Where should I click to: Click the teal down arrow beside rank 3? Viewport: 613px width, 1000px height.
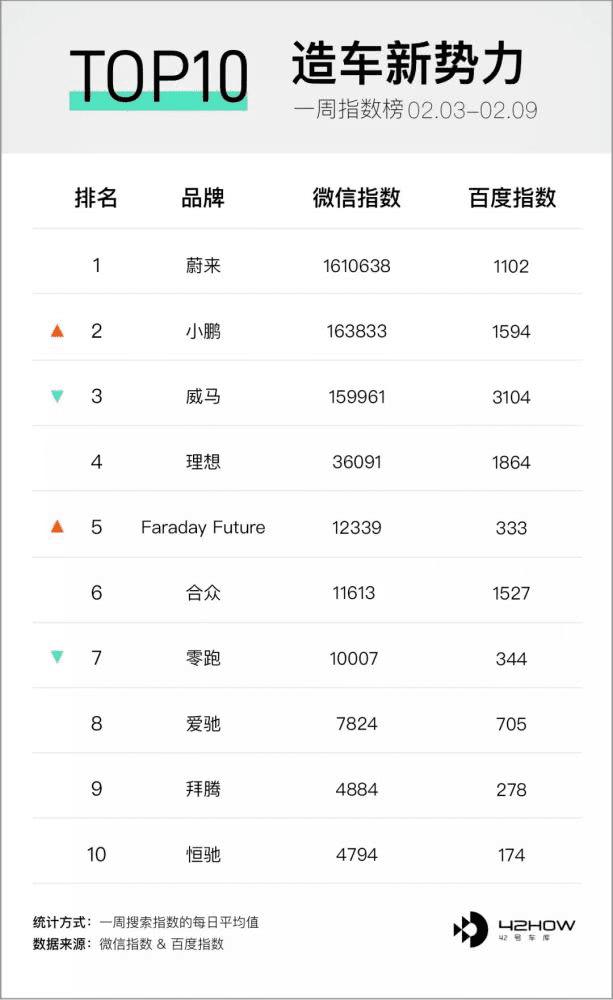(57, 396)
